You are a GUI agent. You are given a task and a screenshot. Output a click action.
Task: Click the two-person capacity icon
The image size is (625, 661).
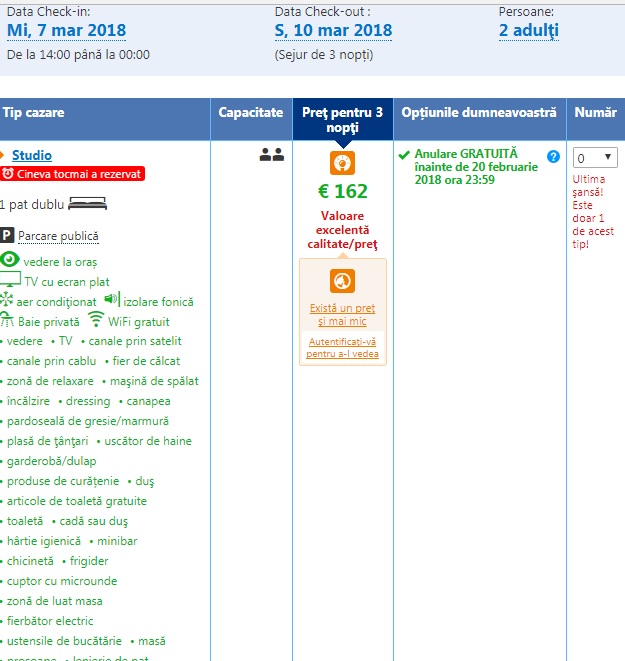[x=272, y=155]
